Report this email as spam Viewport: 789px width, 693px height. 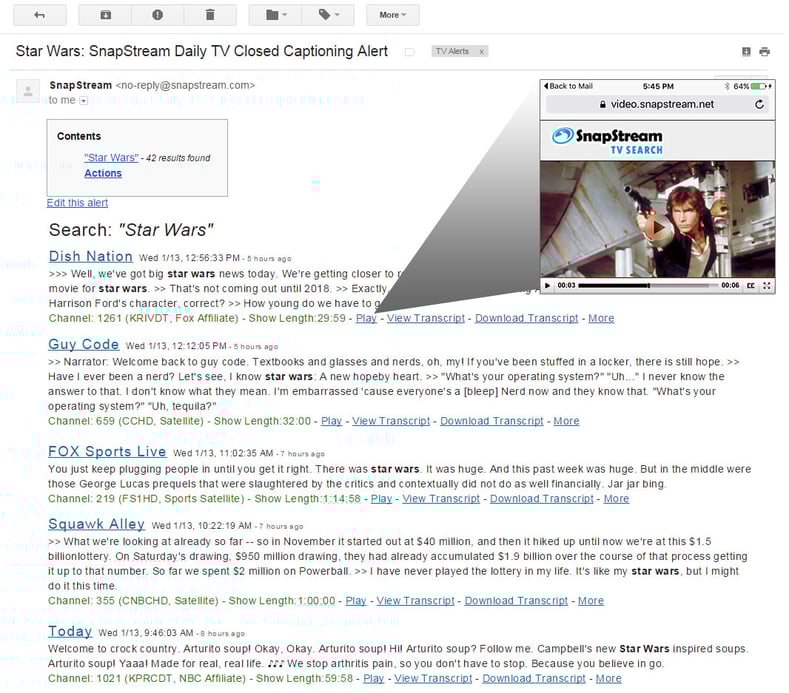click(x=158, y=15)
